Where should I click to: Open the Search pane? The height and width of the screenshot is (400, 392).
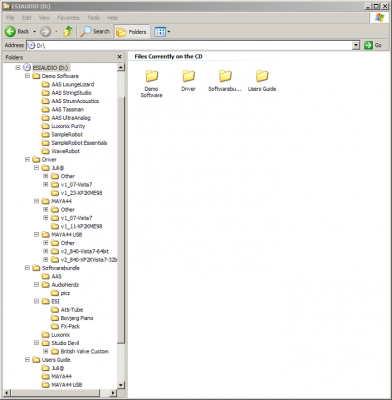click(x=95, y=32)
